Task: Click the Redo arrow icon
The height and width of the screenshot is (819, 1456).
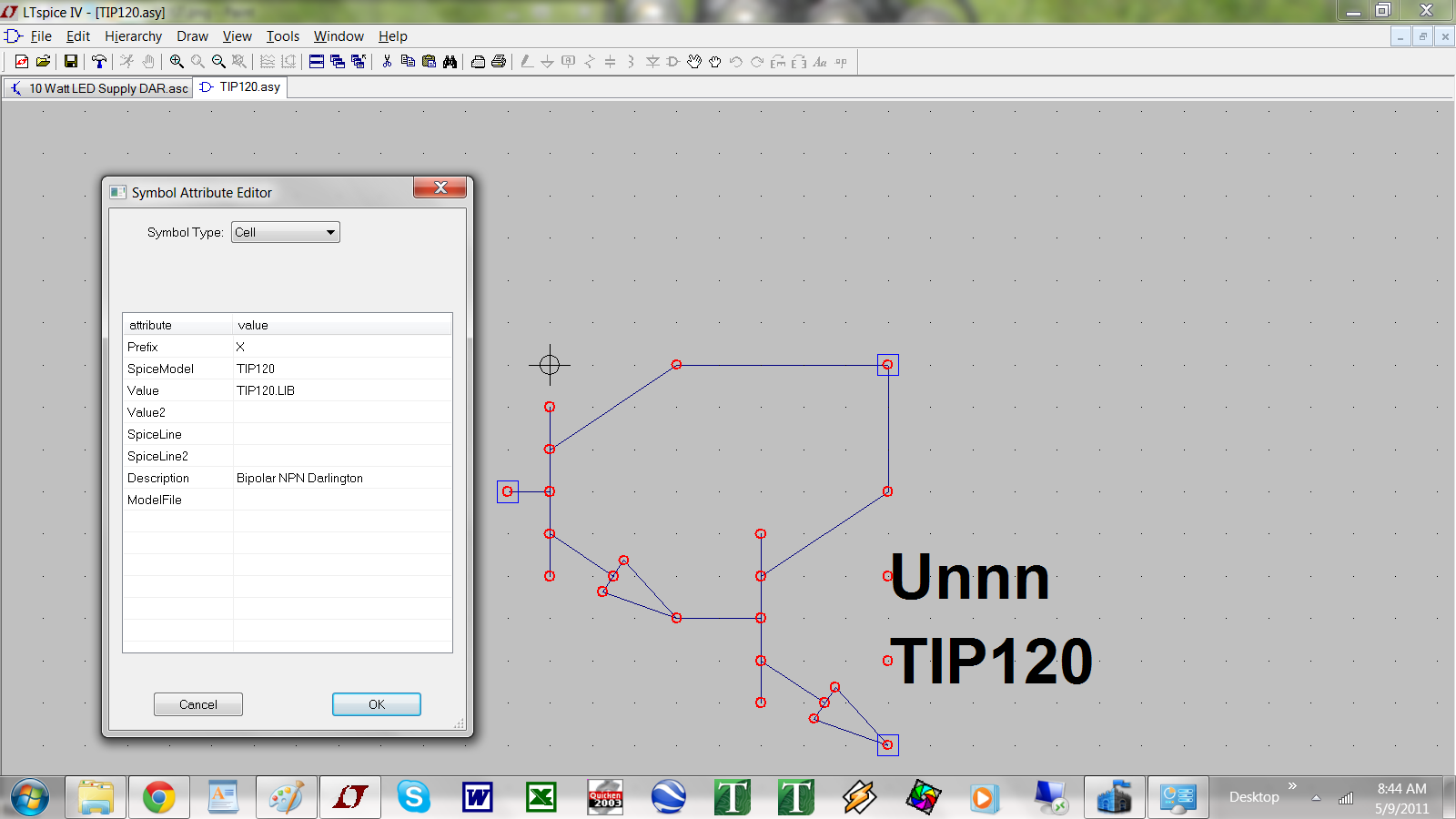Action: click(757, 61)
